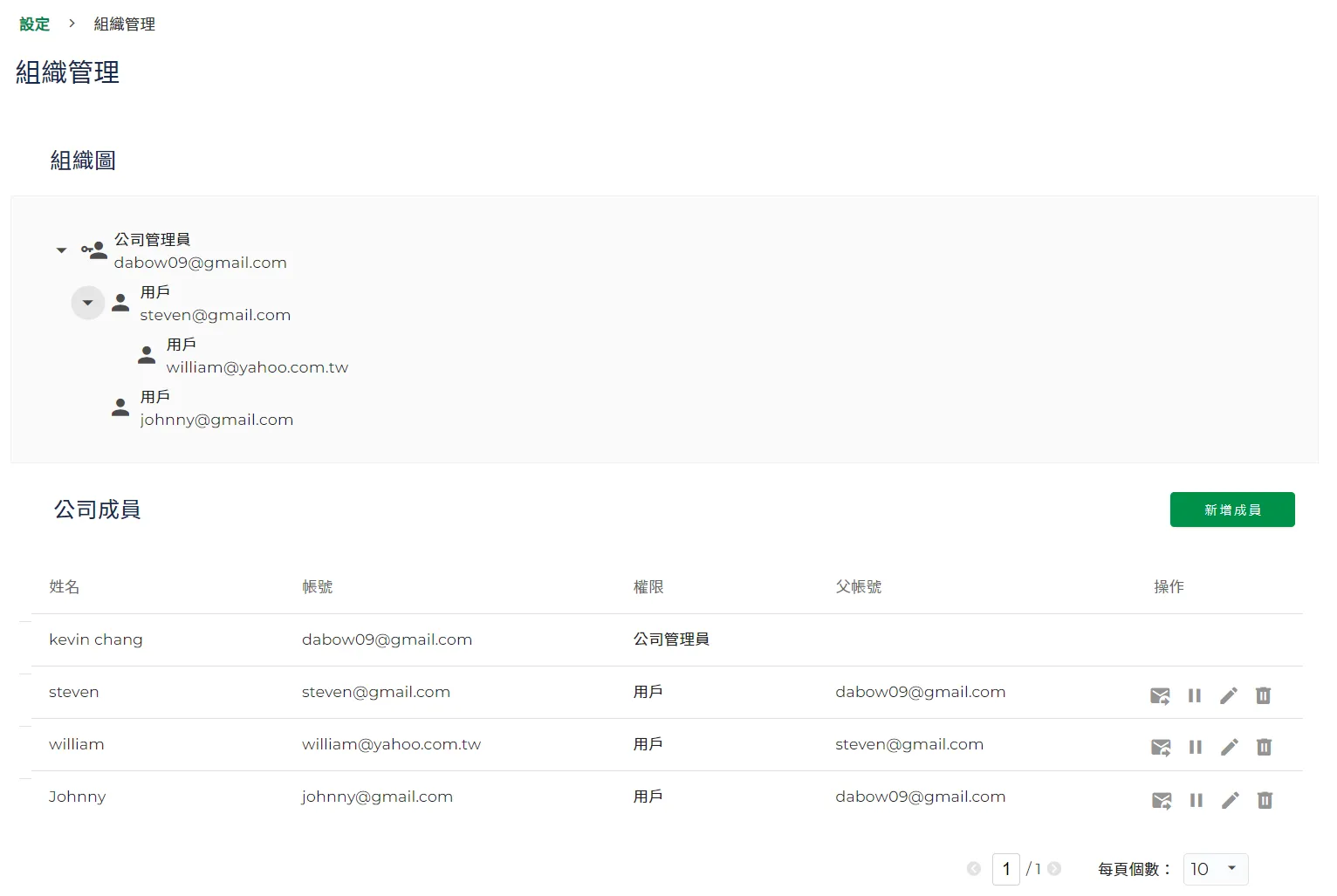Screen dimensions: 1337x896
Task: Resend invitation email to steven
Action: tap(1160, 695)
